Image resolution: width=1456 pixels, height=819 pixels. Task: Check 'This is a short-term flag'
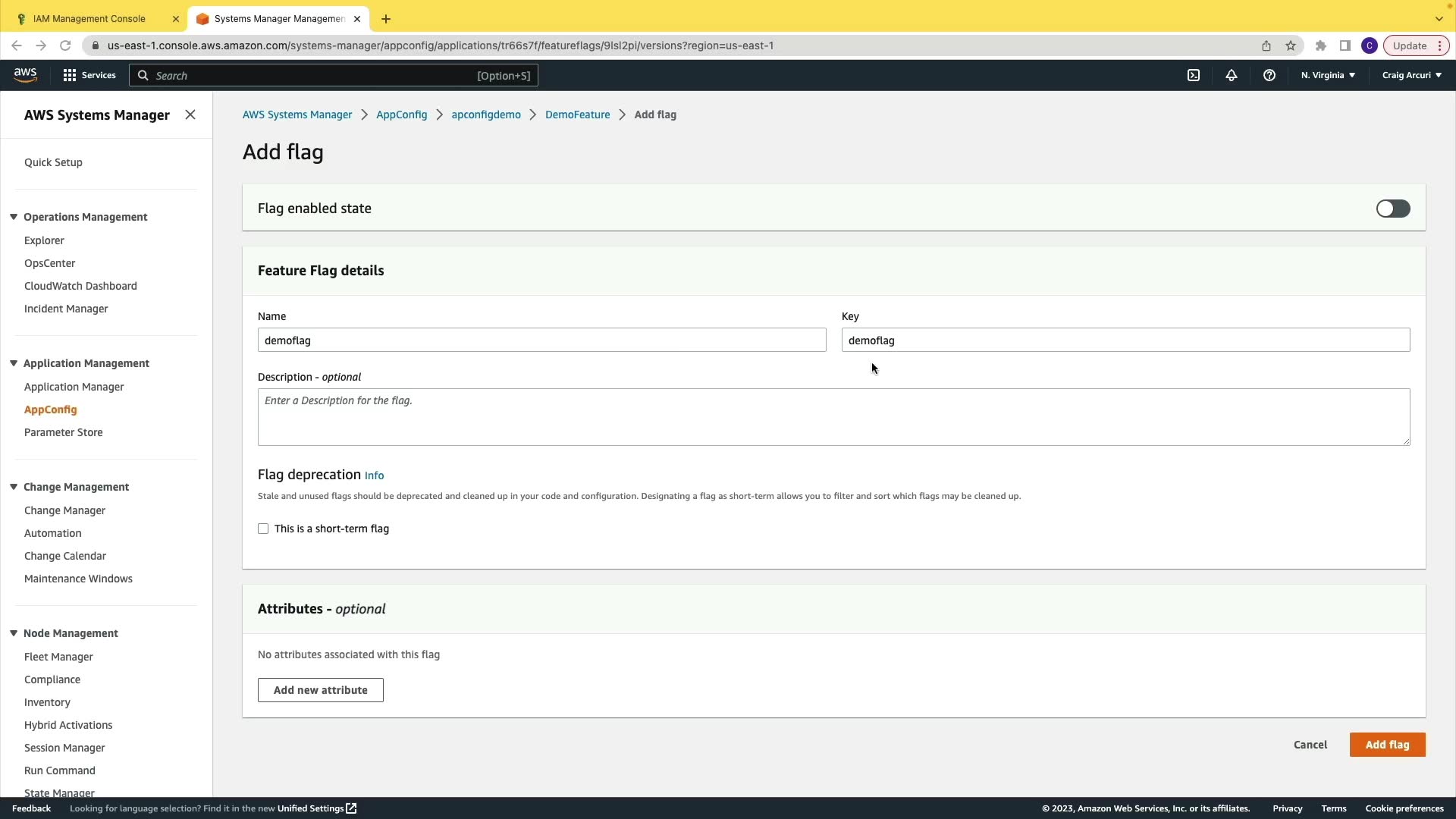(263, 529)
